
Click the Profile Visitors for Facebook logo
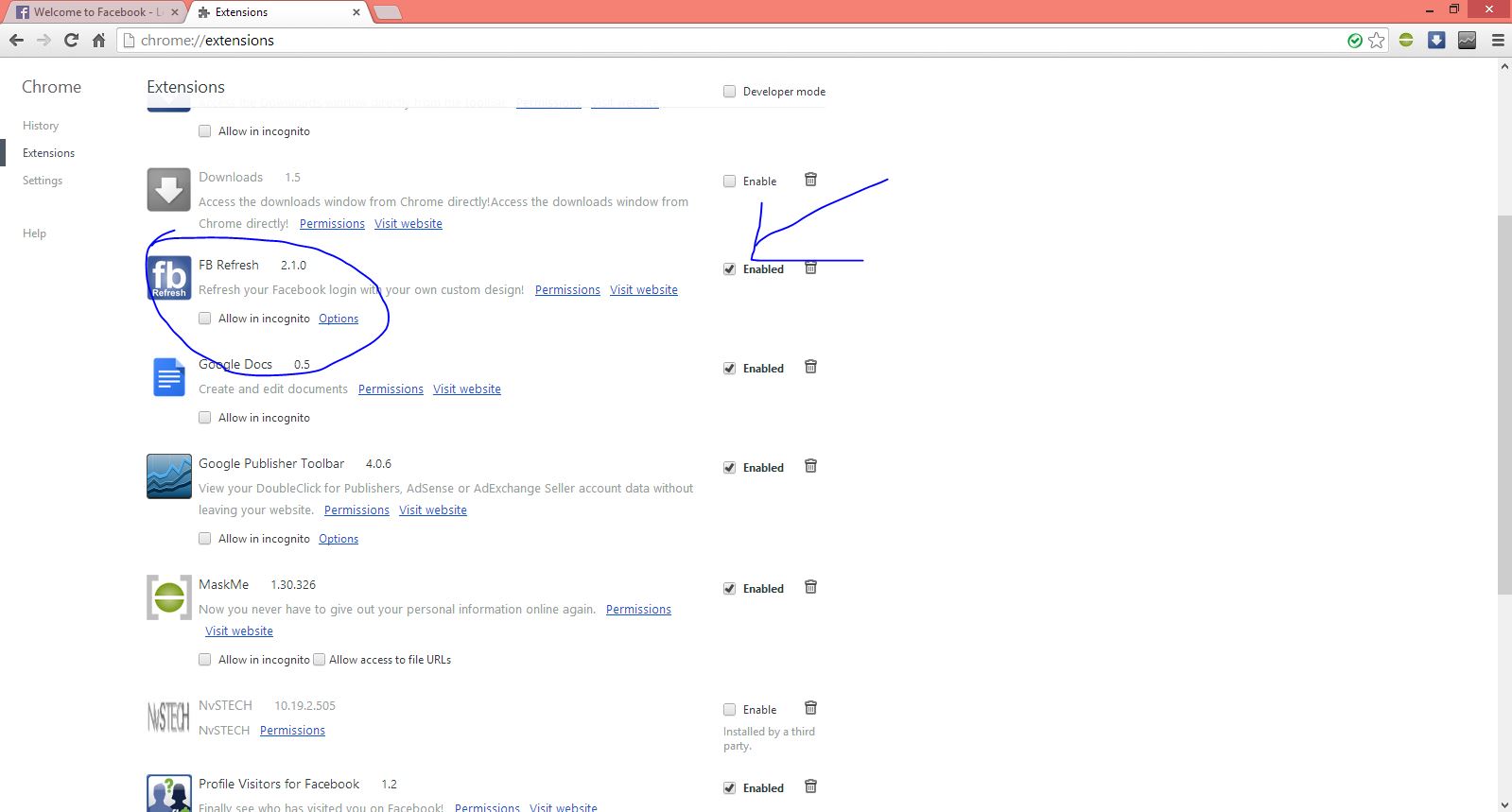[x=168, y=794]
